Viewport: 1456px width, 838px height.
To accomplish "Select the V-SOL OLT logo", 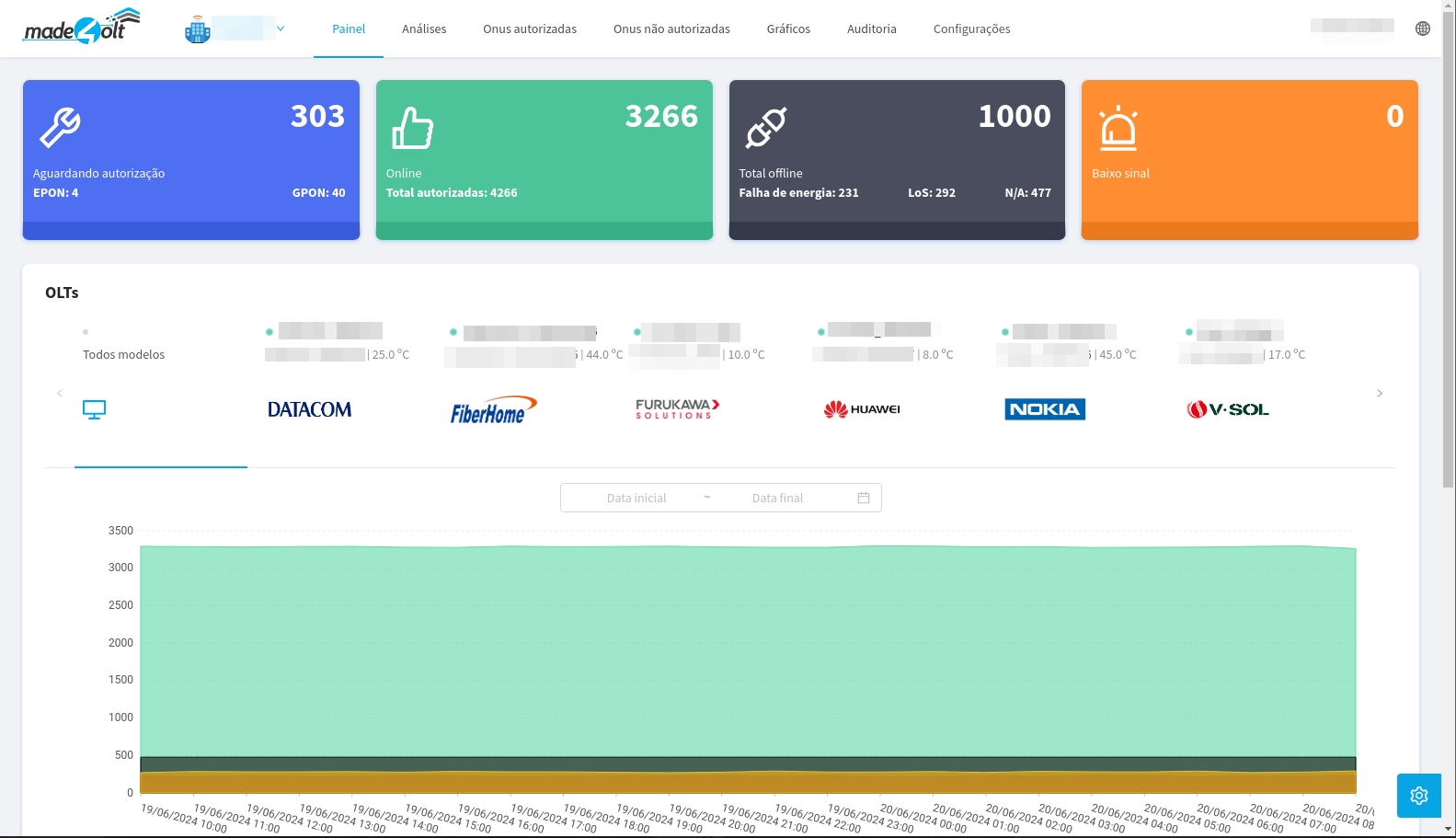I will tap(1228, 409).
